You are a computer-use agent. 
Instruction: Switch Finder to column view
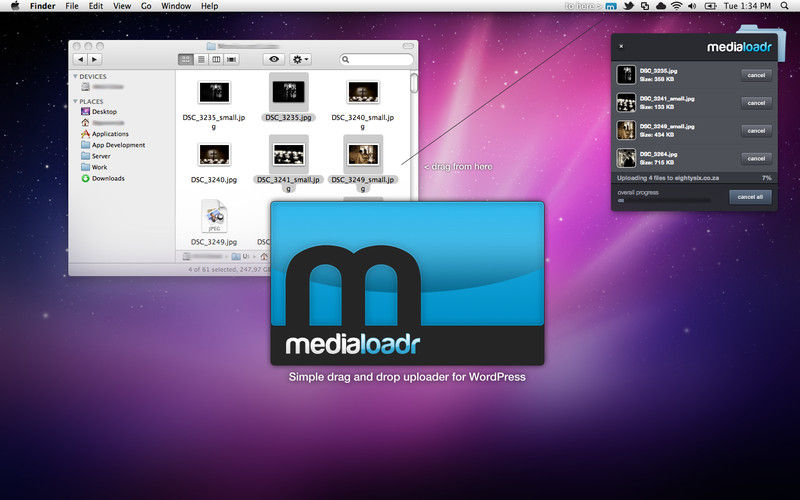[216, 59]
